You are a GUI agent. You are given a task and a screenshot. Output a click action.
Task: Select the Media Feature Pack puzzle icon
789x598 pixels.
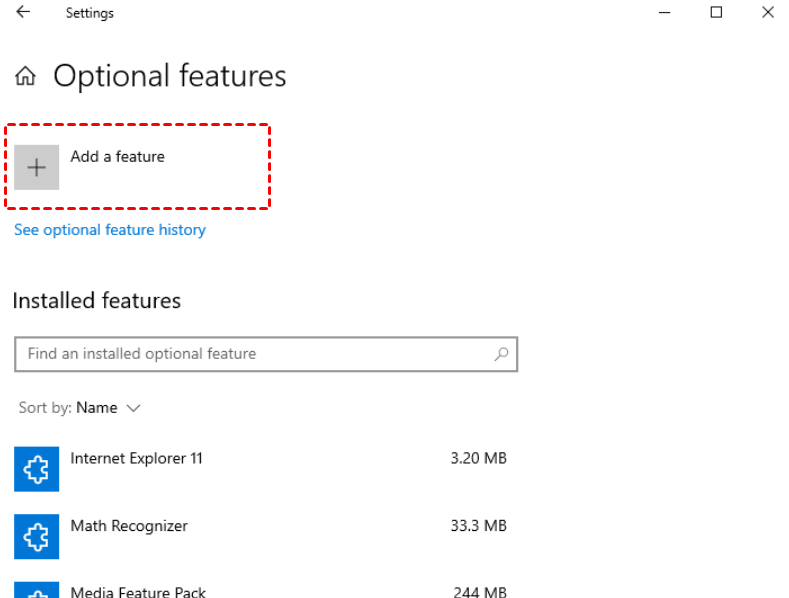click(x=36, y=590)
